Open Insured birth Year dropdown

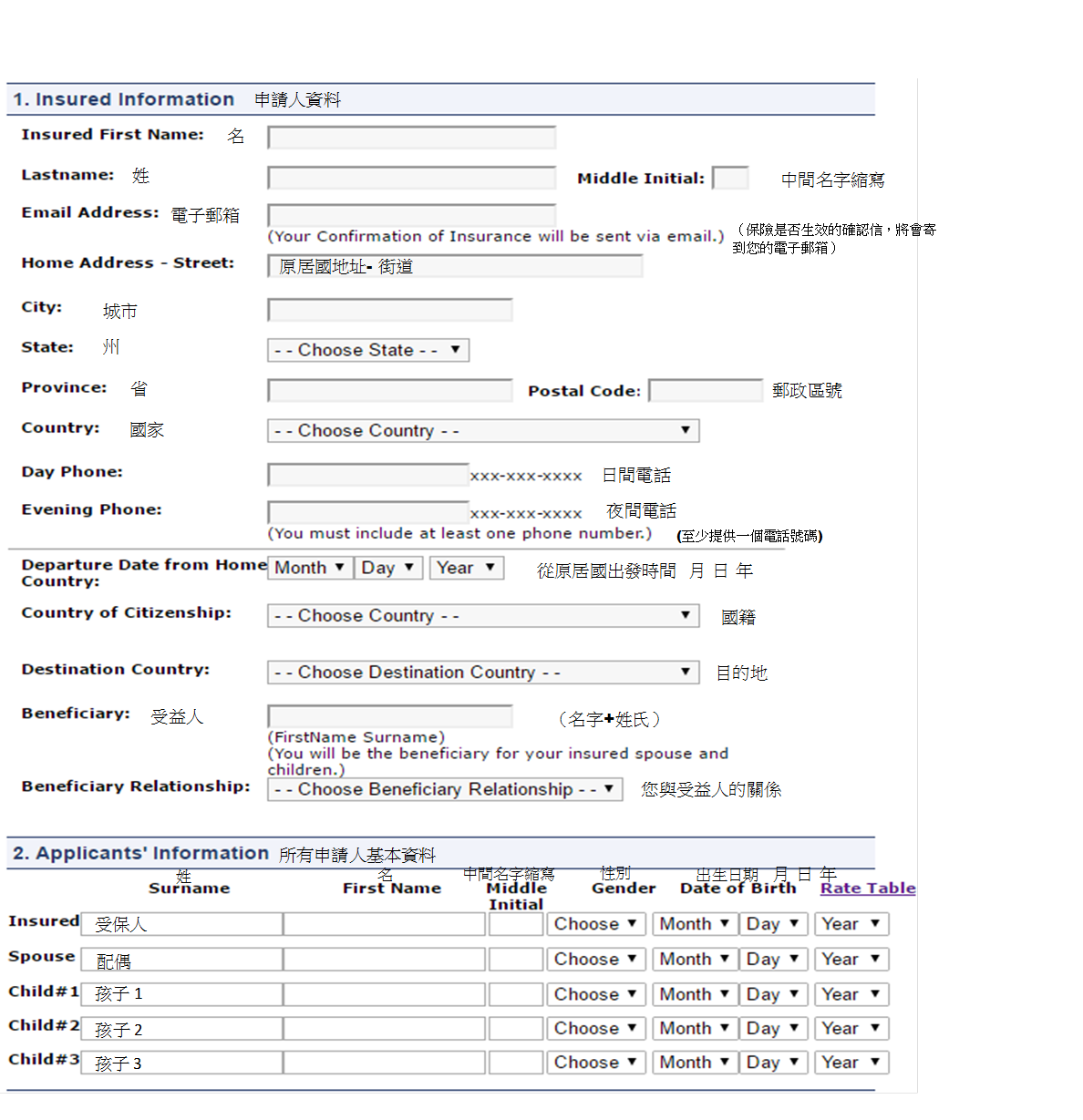[851, 924]
